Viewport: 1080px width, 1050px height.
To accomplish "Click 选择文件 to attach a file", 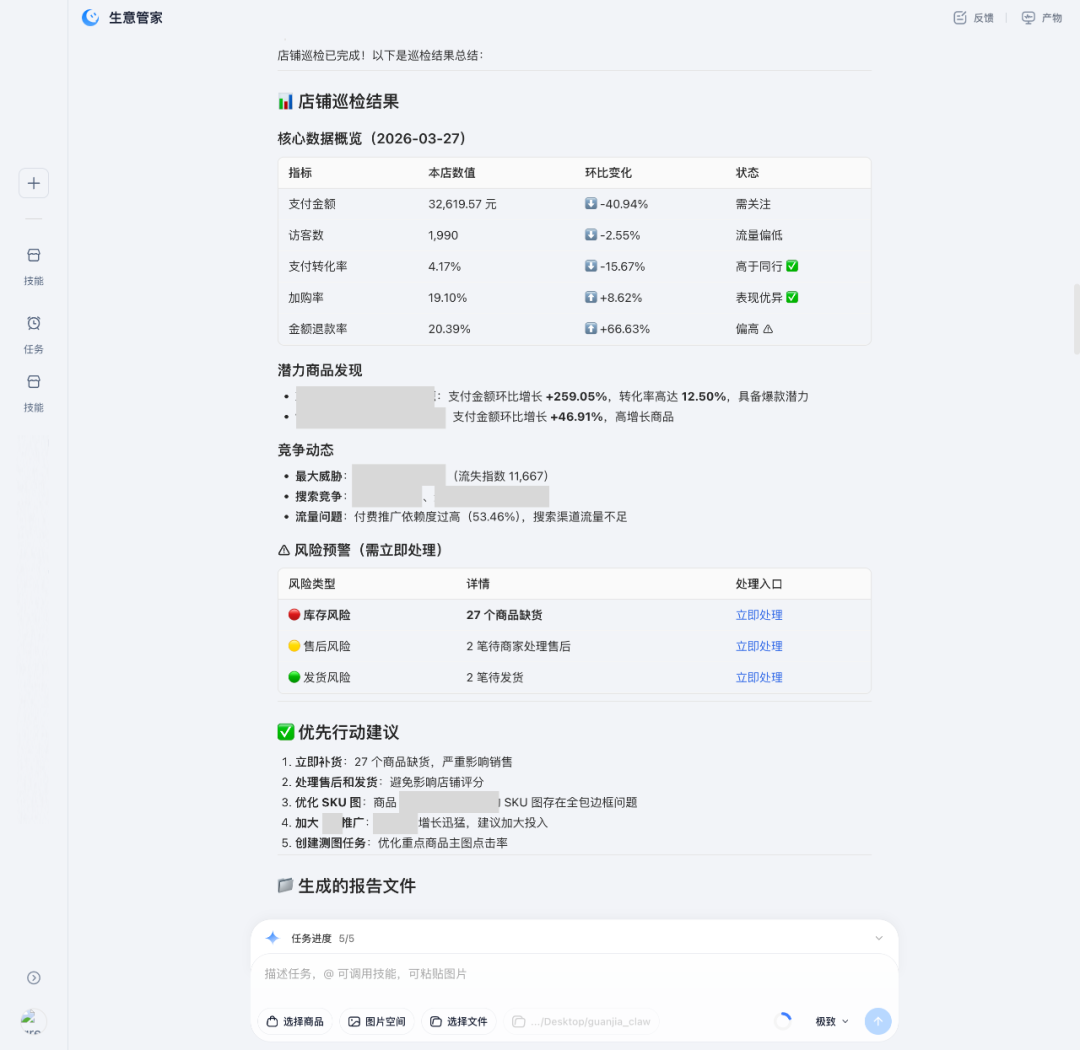I will [458, 1021].
